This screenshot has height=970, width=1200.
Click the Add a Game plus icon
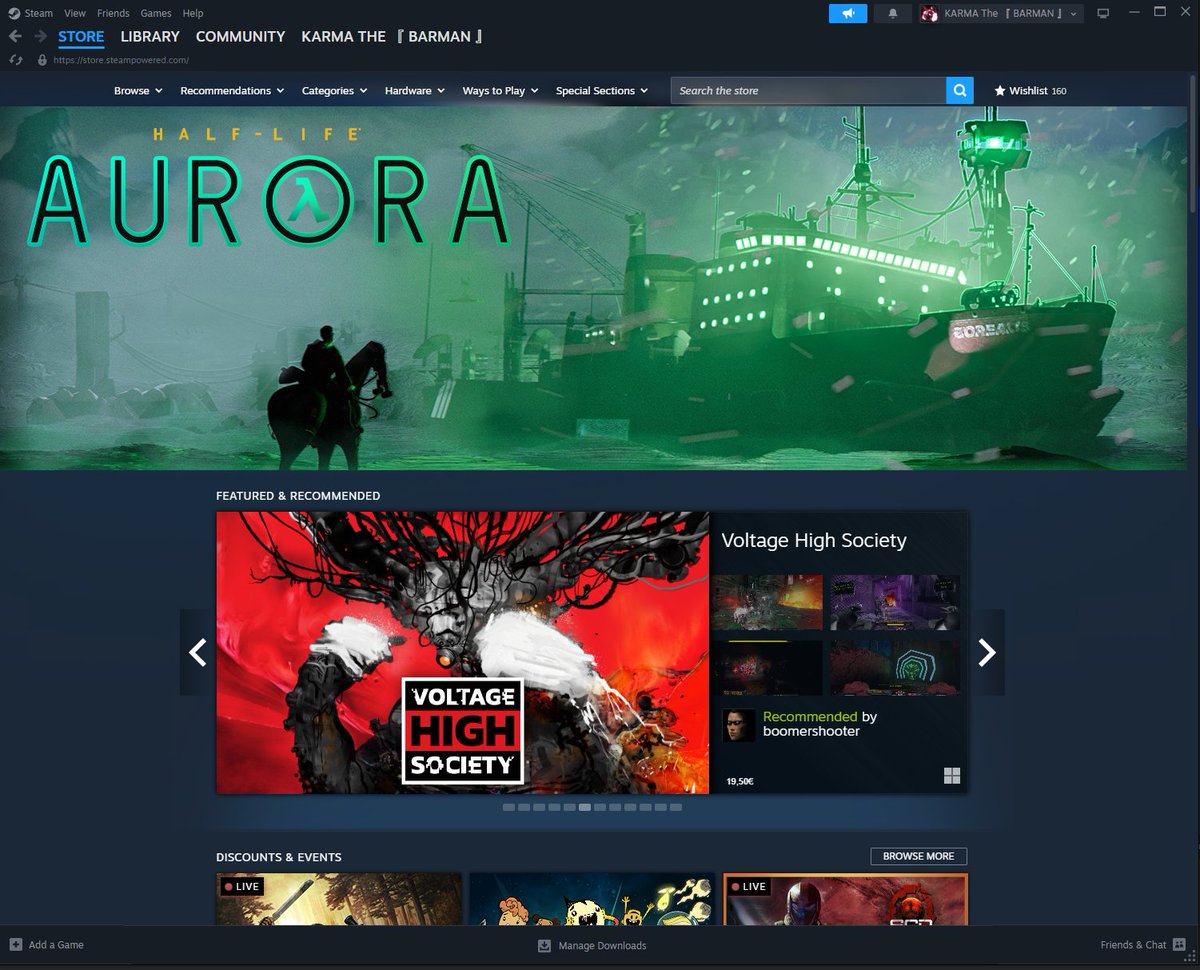(15, 944)
